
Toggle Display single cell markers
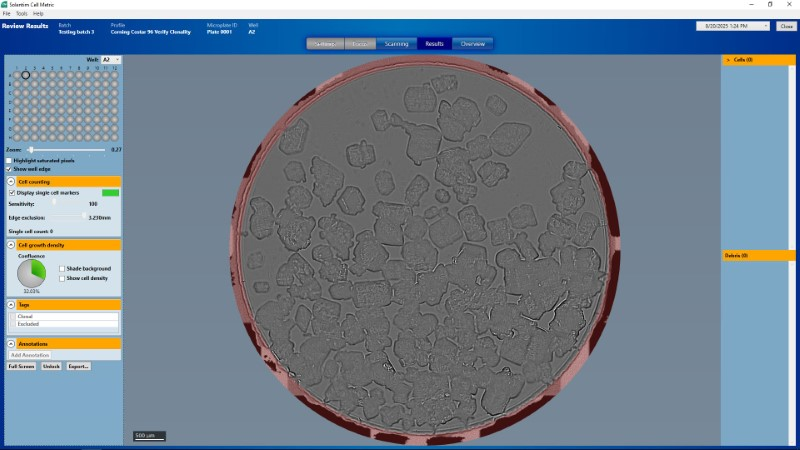[12, 192]
